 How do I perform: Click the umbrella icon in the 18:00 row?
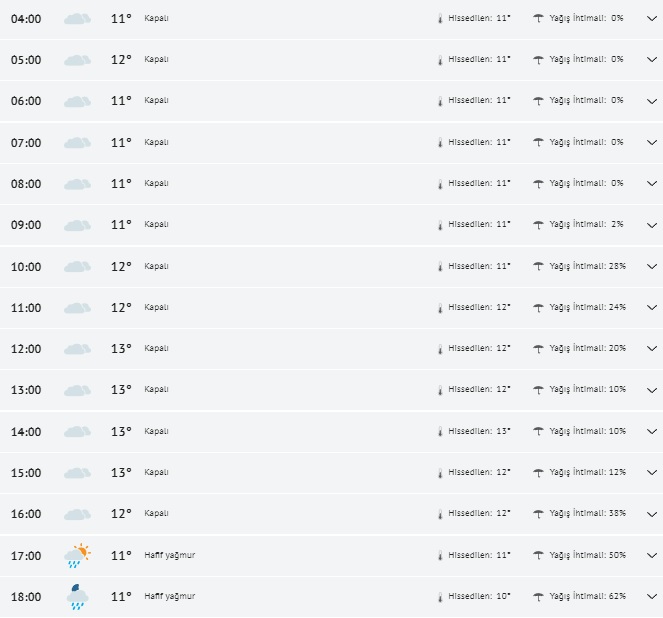(539, 597)
